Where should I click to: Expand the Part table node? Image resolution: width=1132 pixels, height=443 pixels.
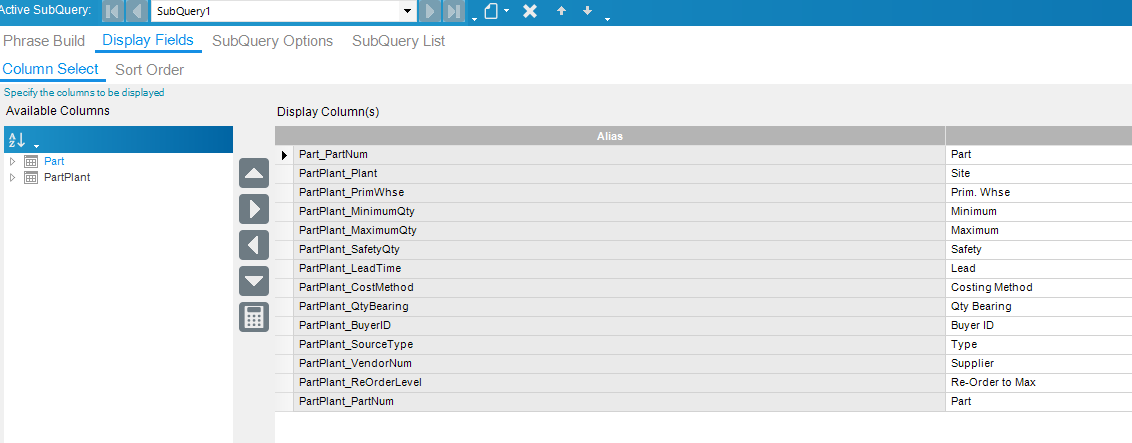click(12, 162)
